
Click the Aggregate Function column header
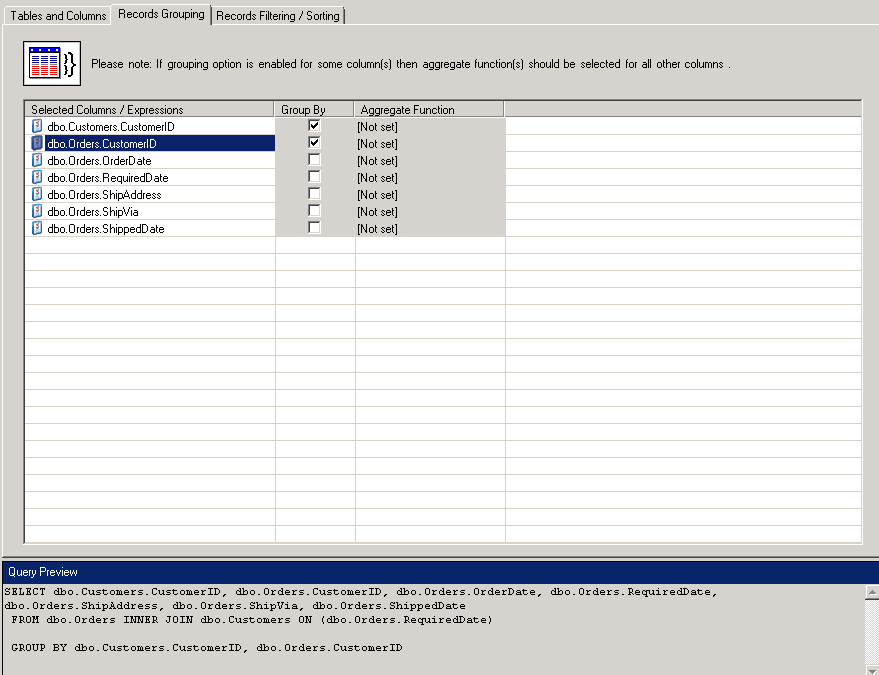click(x=429, y=110)
